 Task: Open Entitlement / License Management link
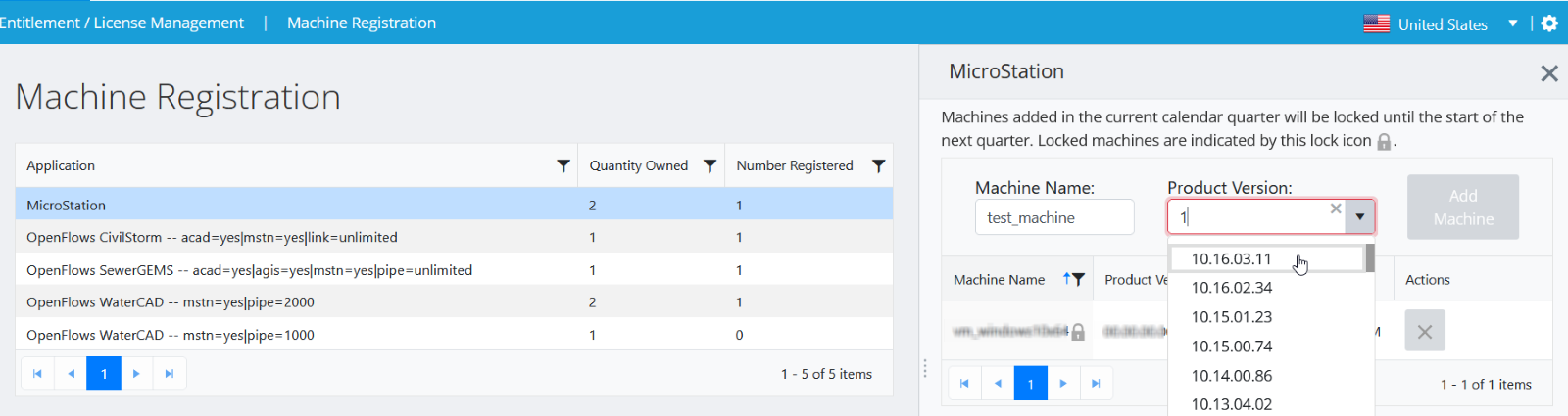click(x=122, y=23)
